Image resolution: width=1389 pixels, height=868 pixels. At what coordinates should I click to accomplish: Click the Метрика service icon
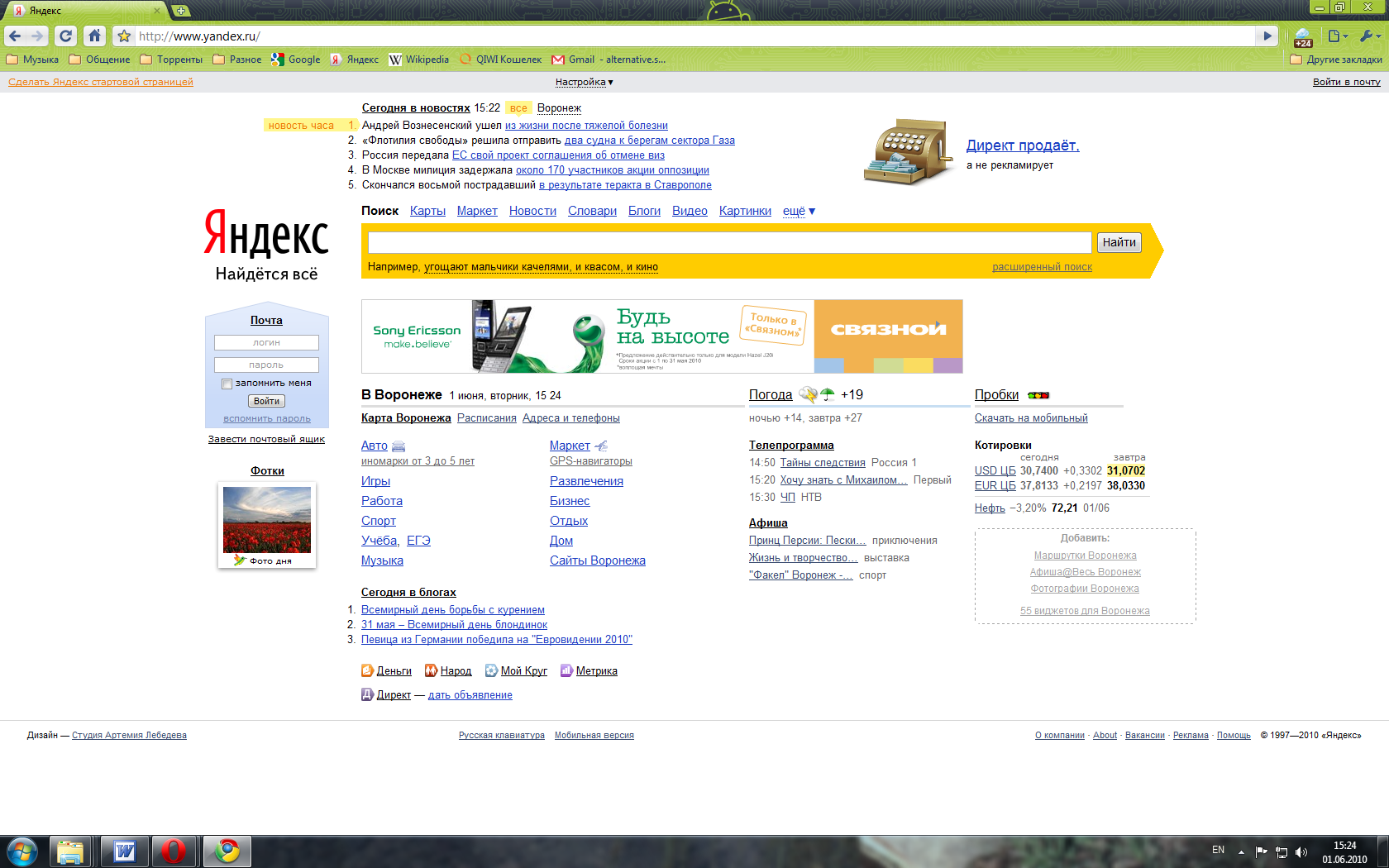tap(566, 670)
